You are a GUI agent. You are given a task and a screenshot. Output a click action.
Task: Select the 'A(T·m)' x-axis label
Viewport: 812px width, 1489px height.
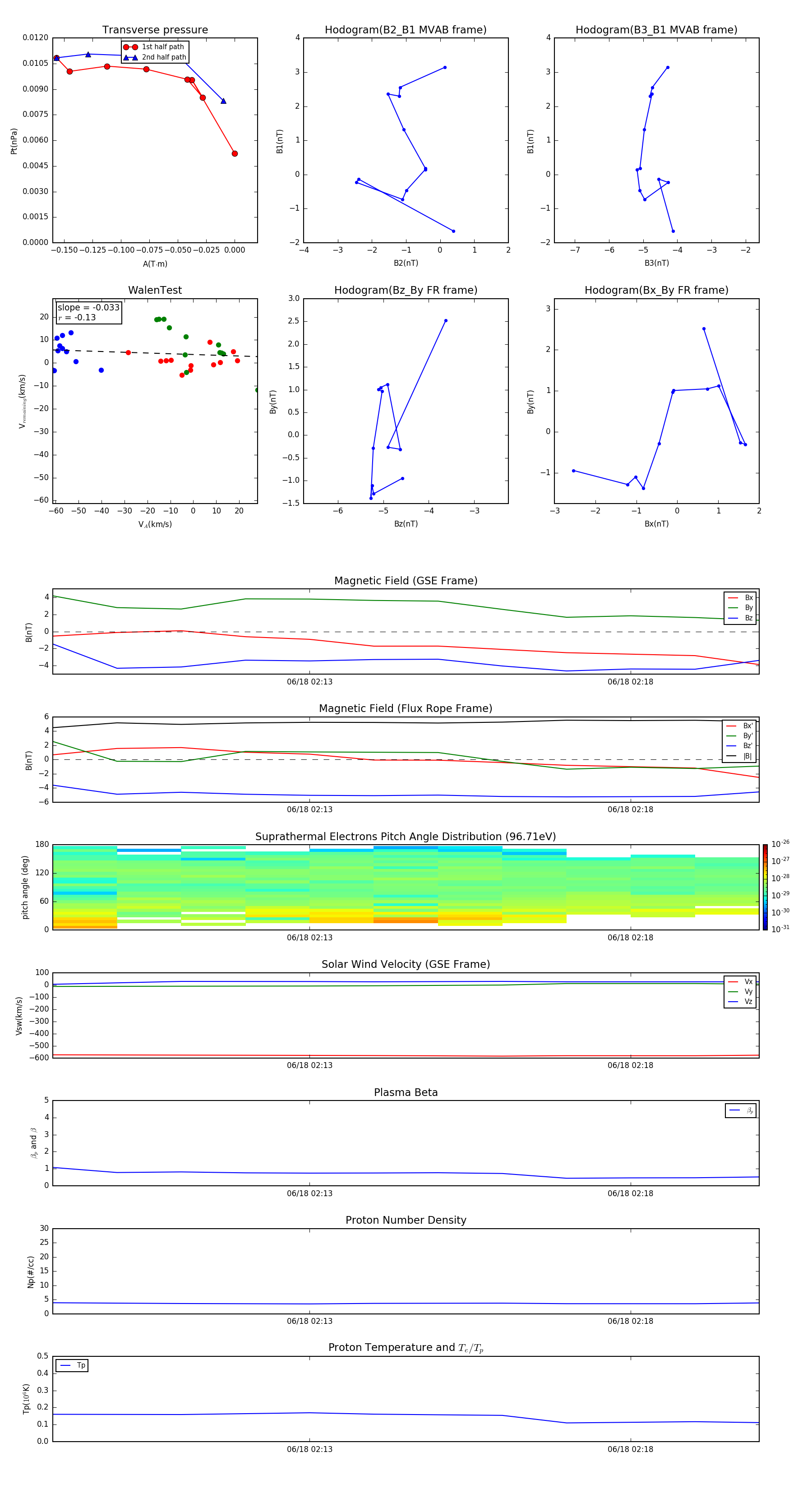(155, 264)
